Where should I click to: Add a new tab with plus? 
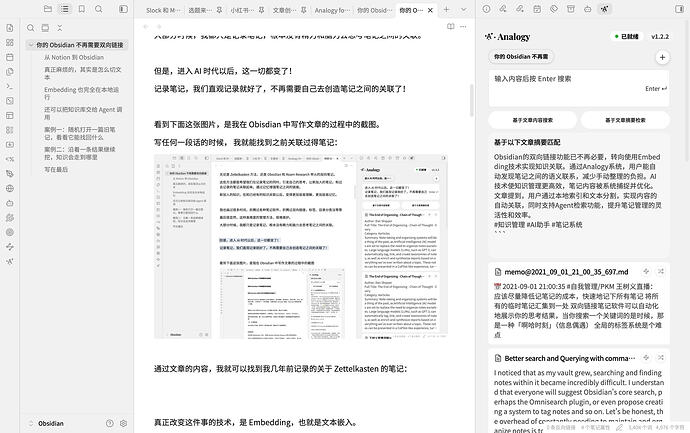tap(446, 9)
